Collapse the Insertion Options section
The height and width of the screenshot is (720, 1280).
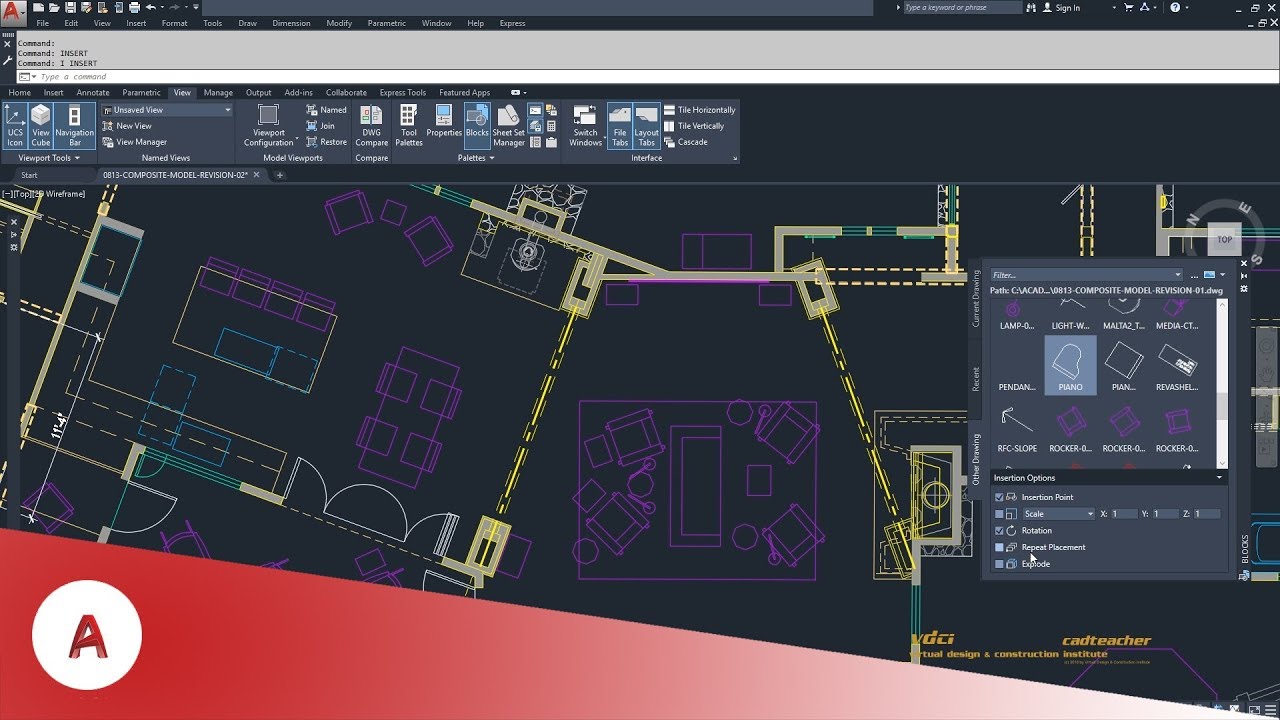tap(1219, 478)
